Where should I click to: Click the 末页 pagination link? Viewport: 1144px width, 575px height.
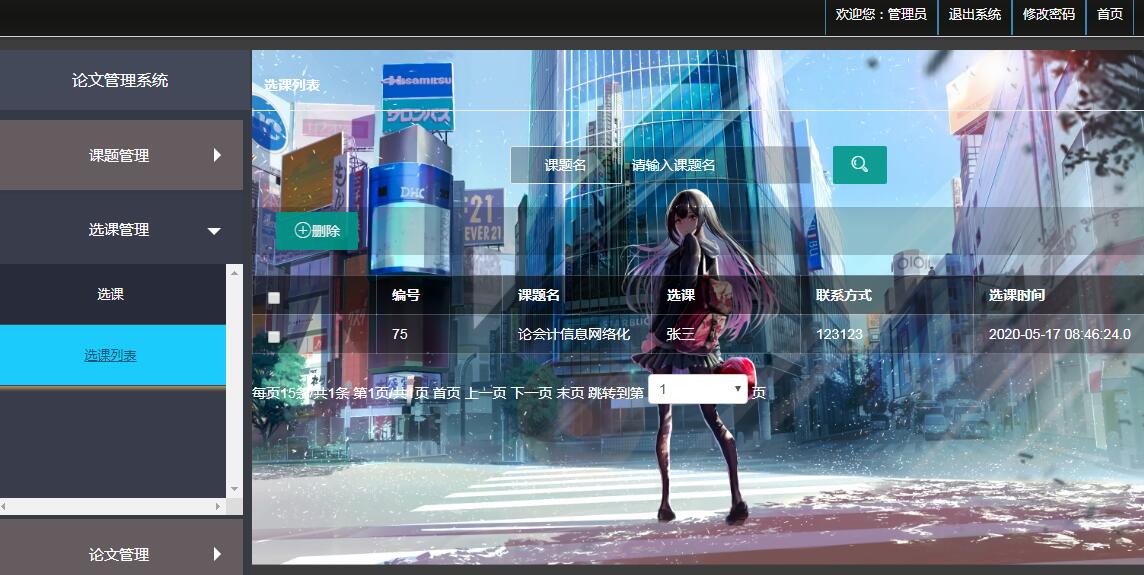(x=571, y=393)
